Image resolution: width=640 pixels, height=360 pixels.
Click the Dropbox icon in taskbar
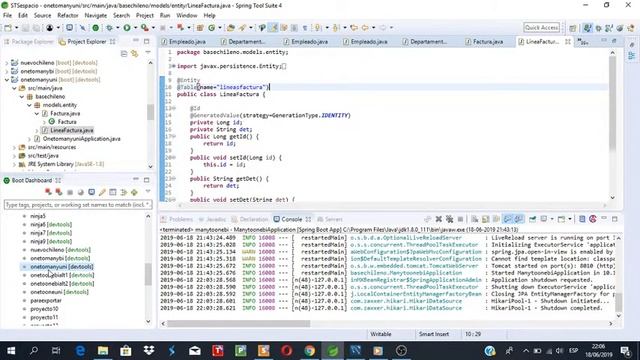[x=149, y=351]
